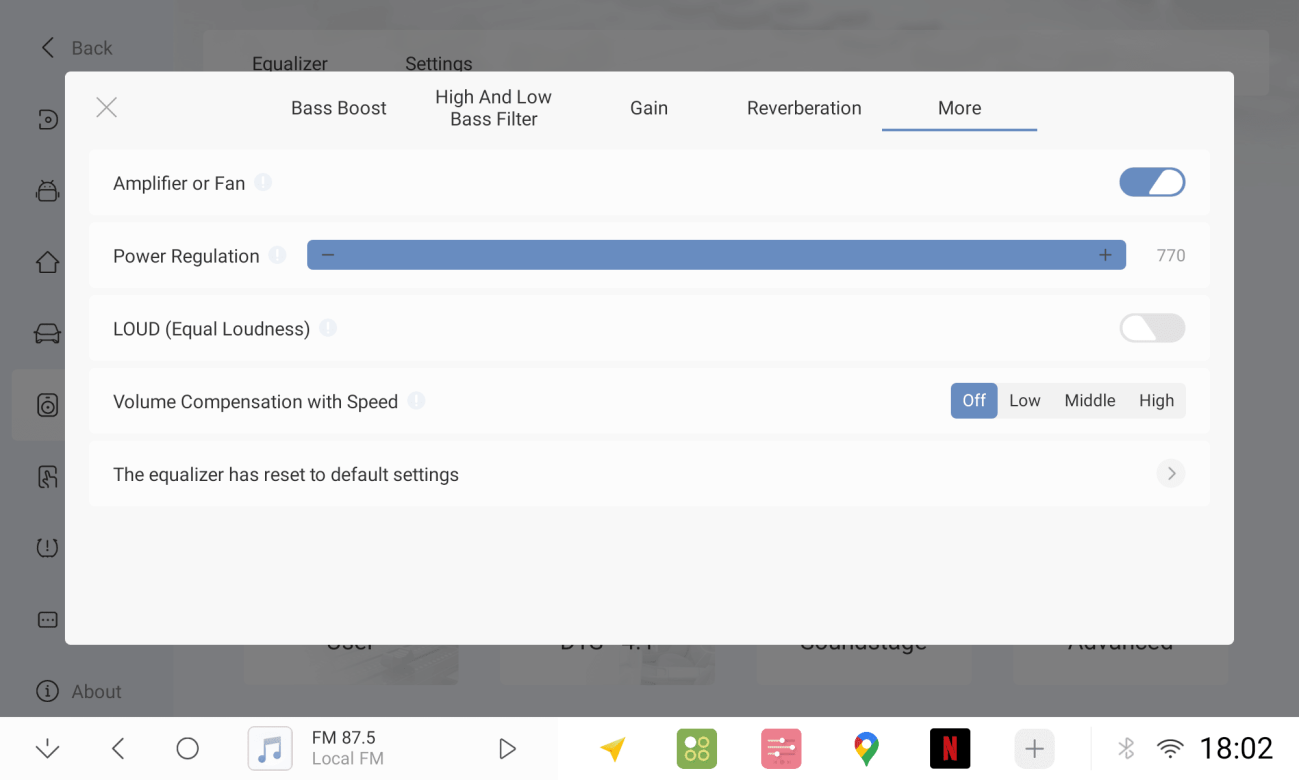
Task: Open Netflix app from the bottom dock
Action: pyautogui.click(x=950, y=748)
